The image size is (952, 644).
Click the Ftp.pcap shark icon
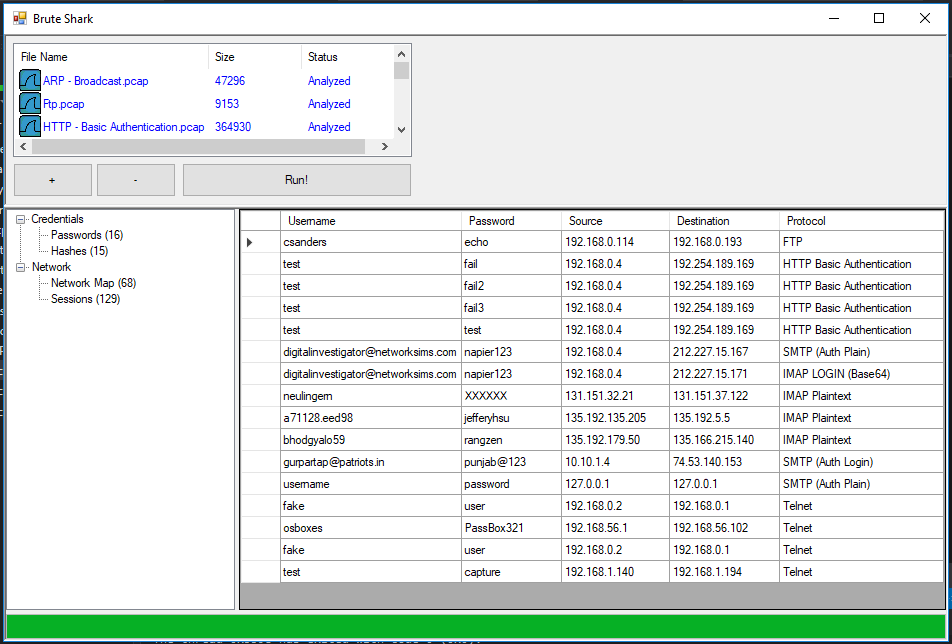pyautogui.click(x=29, y=103)
